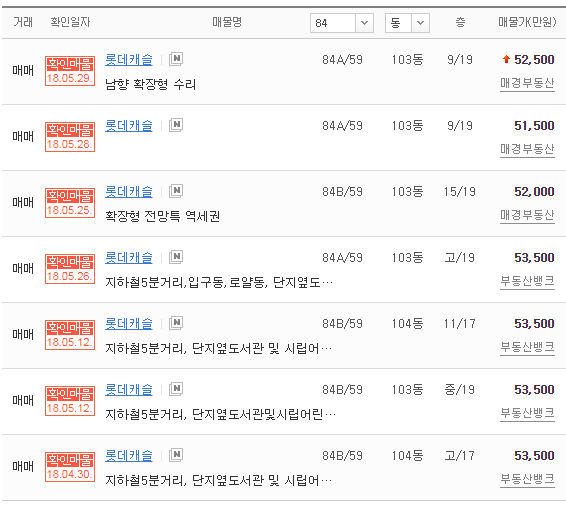Image resolution: width=566 pixels, height=511 pixels.
Task: Click area 84A/59 in the 18.05.28. row
Action: (x=343, y=126)
